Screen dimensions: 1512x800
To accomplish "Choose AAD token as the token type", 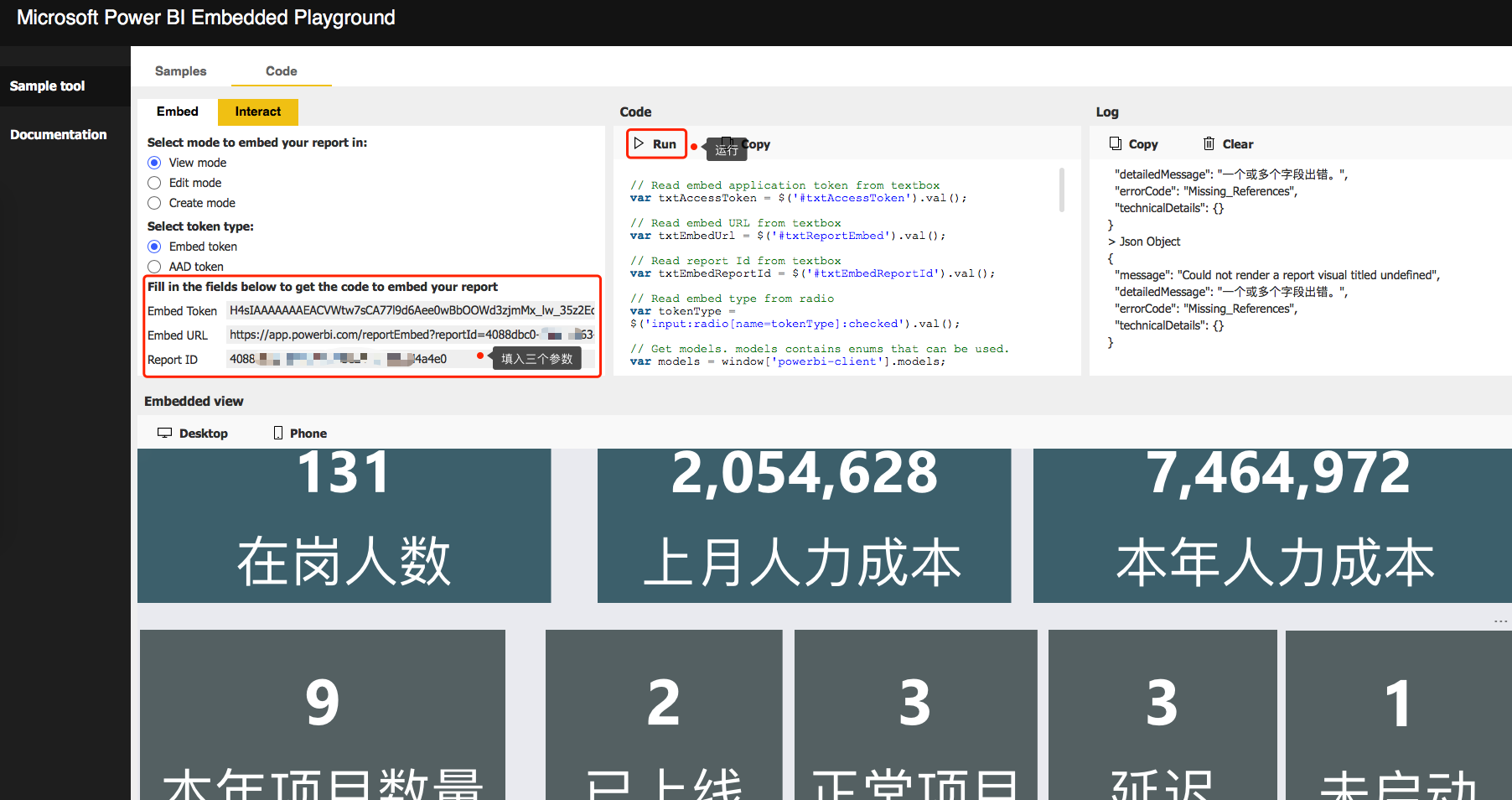I will 154,266.
